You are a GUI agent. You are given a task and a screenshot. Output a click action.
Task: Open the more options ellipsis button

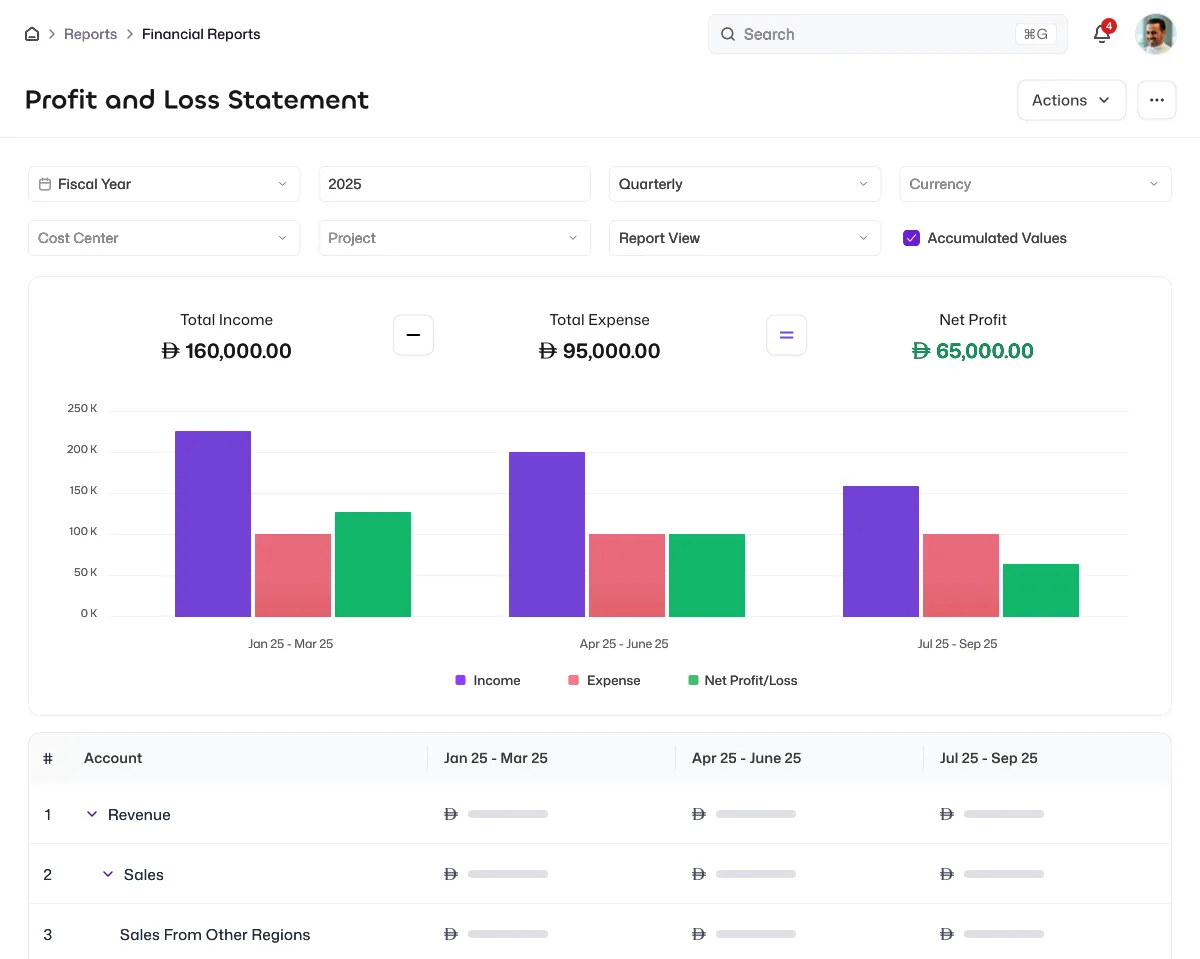point(1157,100)
